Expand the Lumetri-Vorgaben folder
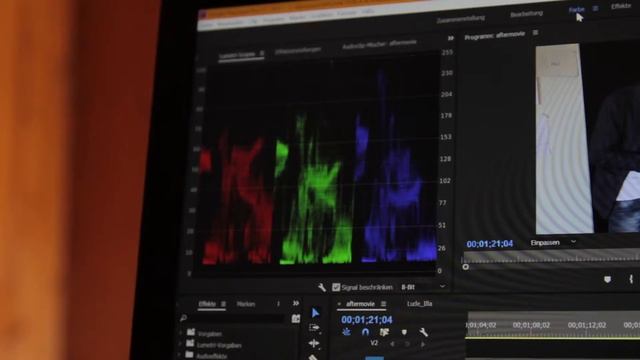The image size is (640, 360). coord(180,344)
